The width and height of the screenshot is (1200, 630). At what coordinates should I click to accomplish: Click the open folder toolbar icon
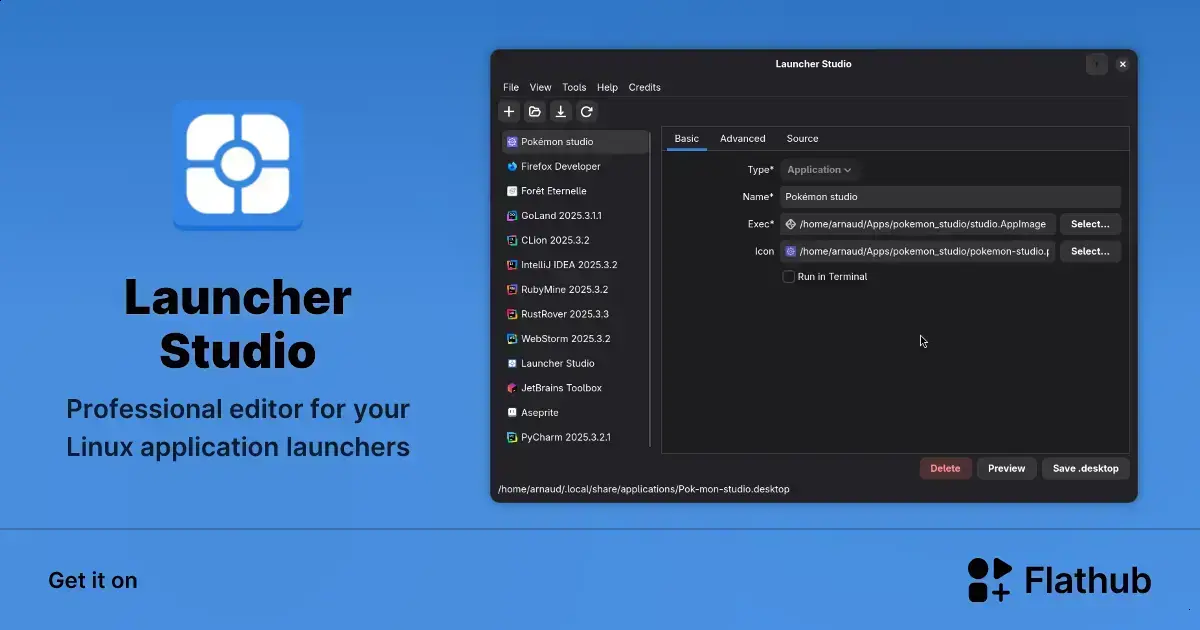coord(535,112)
